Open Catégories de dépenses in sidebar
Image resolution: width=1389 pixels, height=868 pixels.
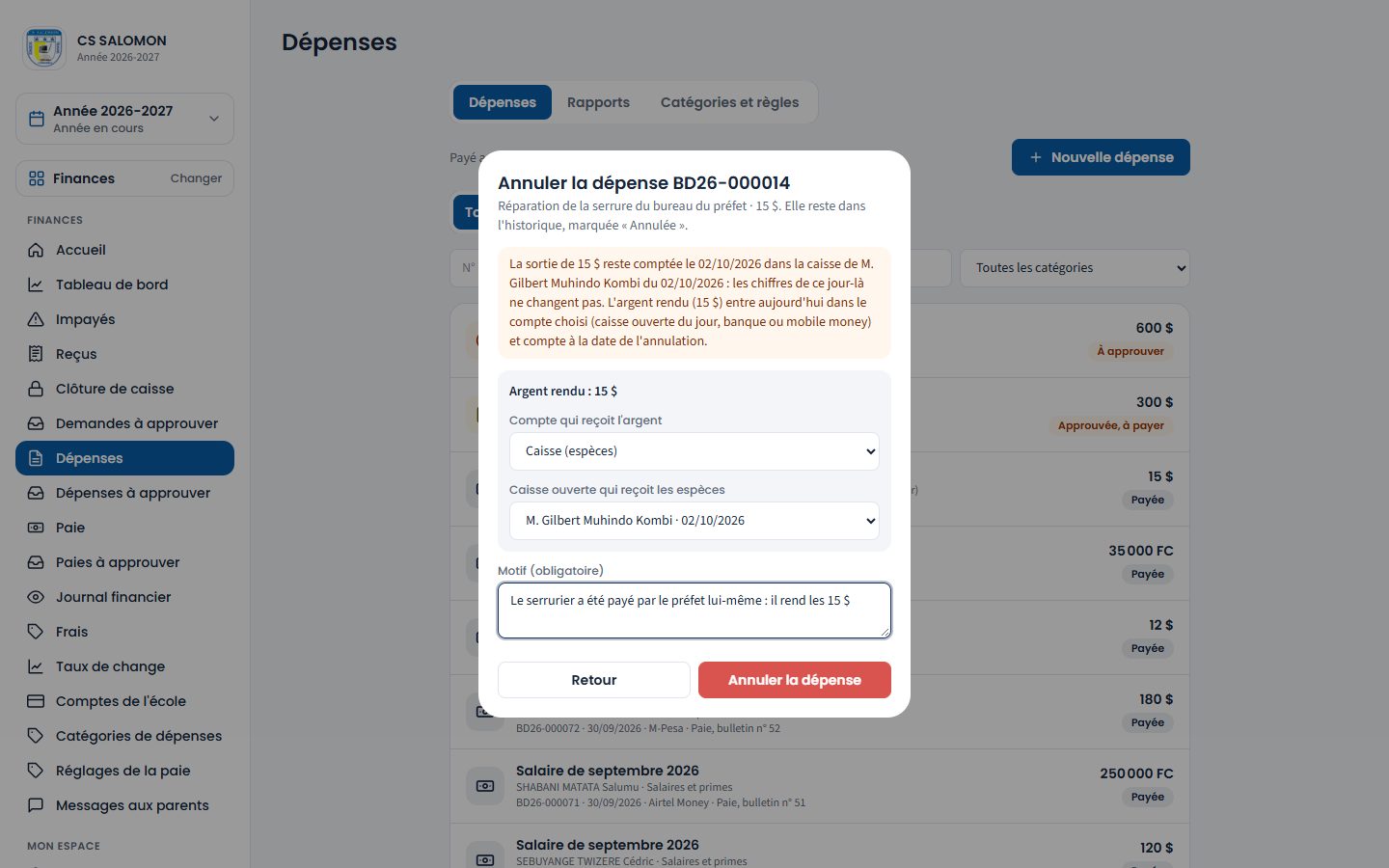tap(124, 736)
